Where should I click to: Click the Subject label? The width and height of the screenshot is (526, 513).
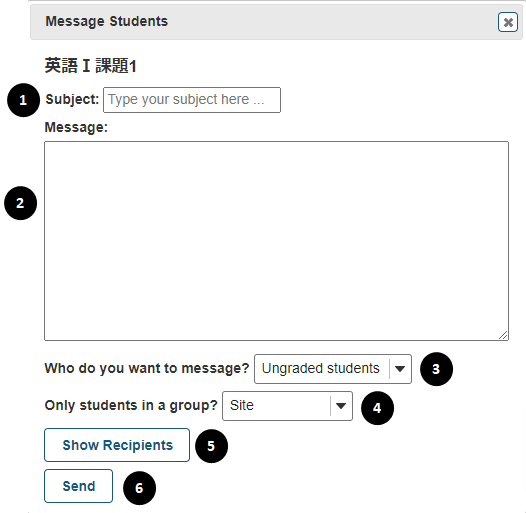pos(72,100)
